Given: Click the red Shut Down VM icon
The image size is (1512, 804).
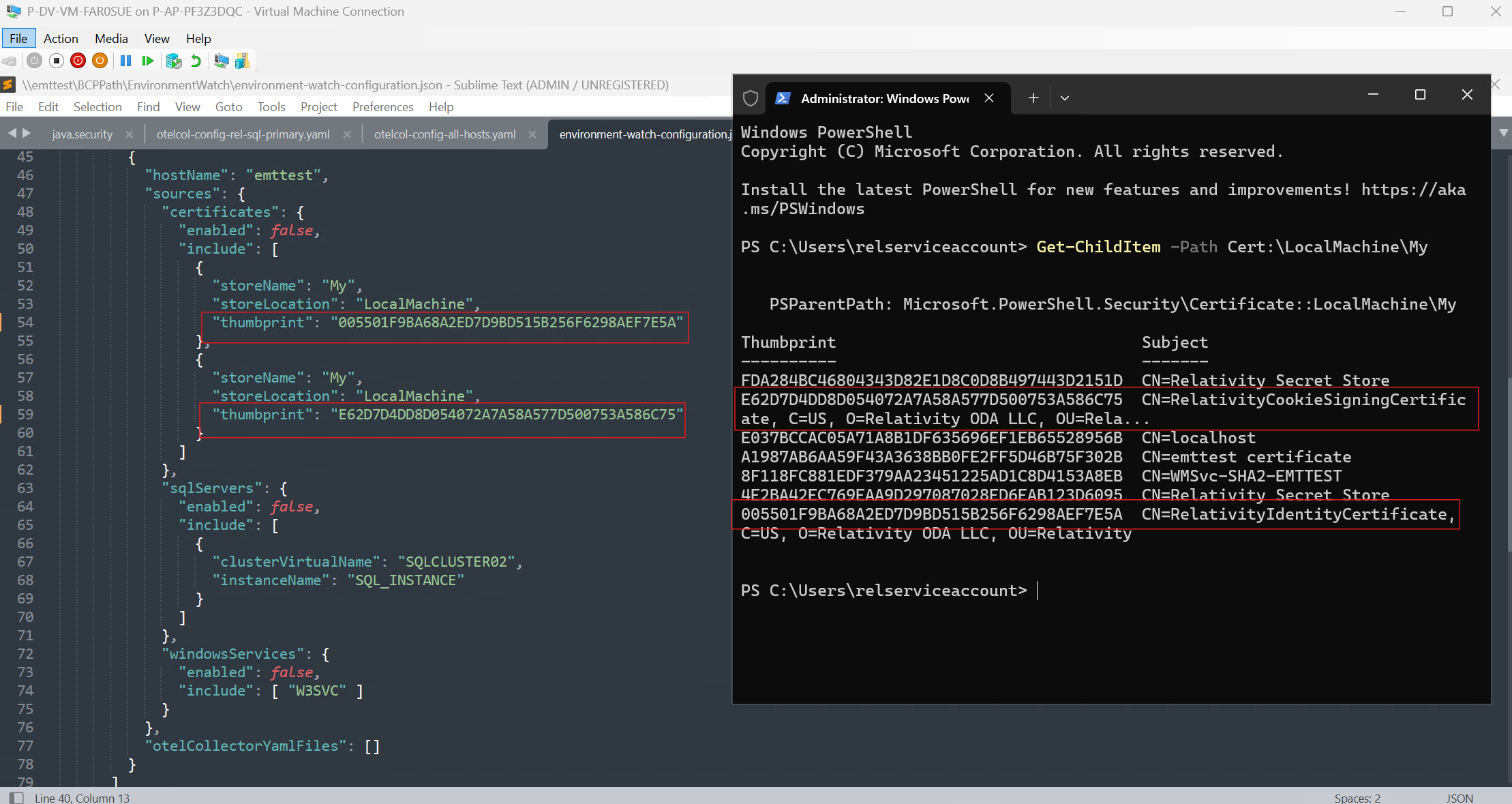Looking at the screenshot, I should pos(78,61).
